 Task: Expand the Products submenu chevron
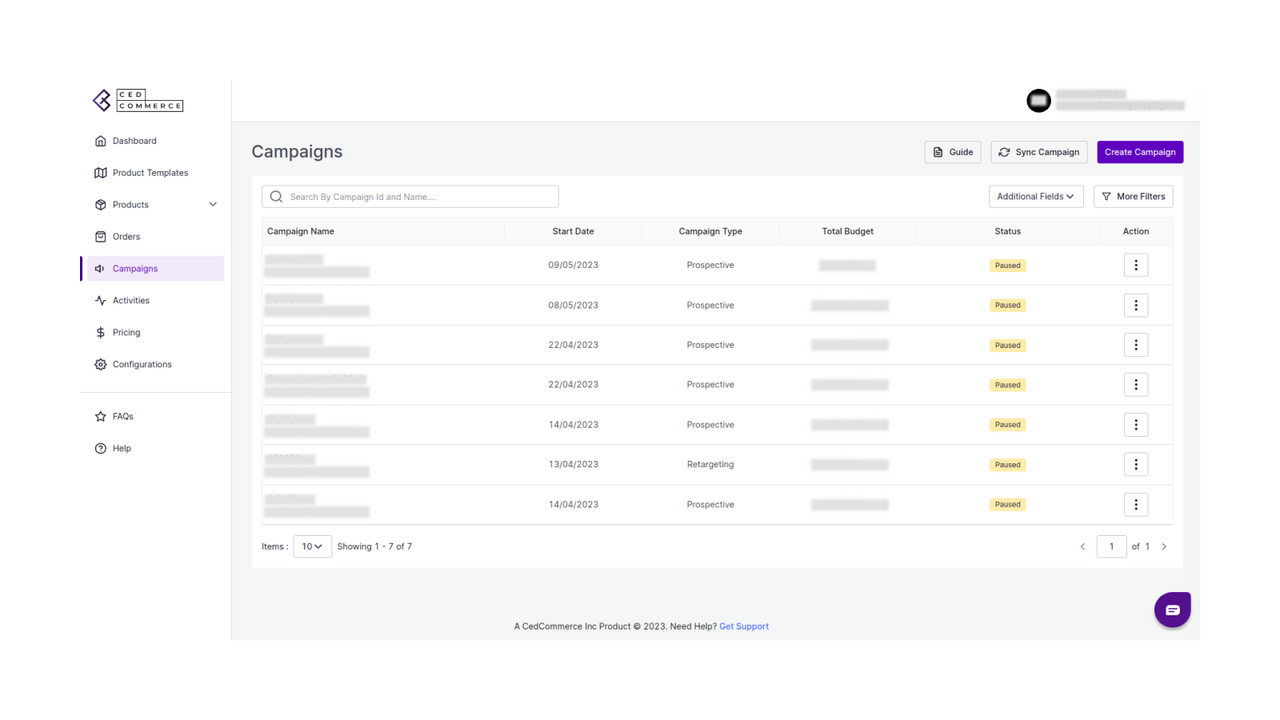pos(213,205)
